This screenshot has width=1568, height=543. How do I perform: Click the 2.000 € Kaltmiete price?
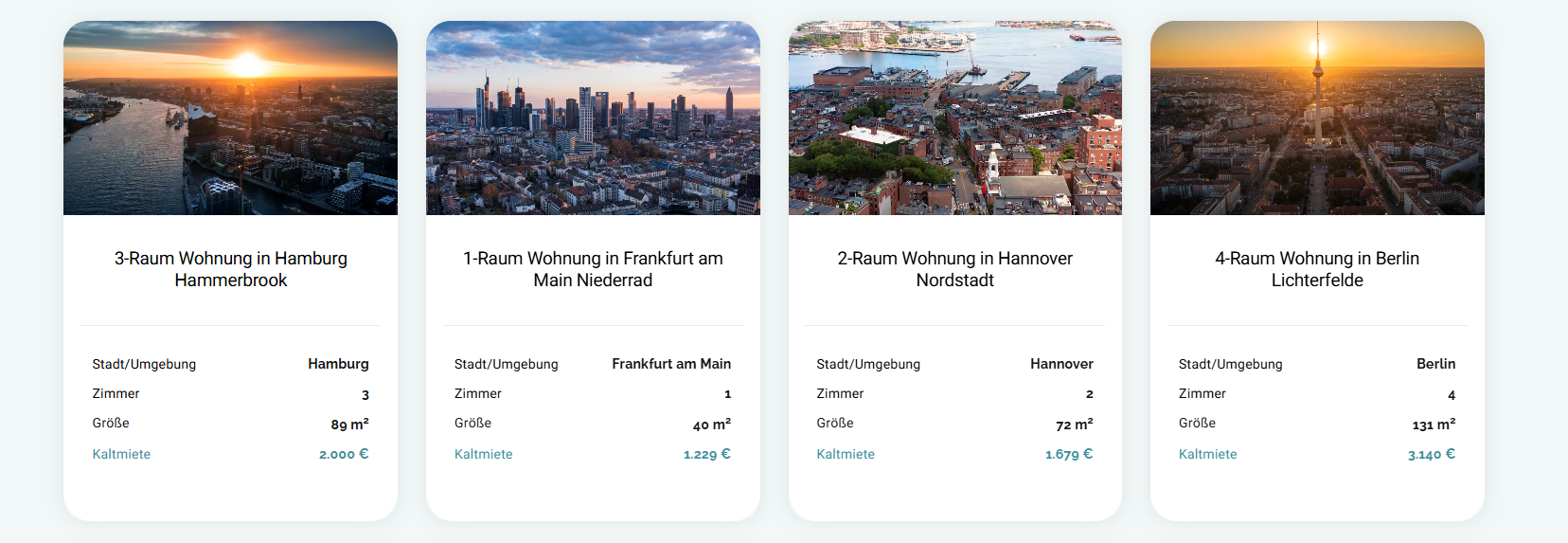tap(344, 454)
